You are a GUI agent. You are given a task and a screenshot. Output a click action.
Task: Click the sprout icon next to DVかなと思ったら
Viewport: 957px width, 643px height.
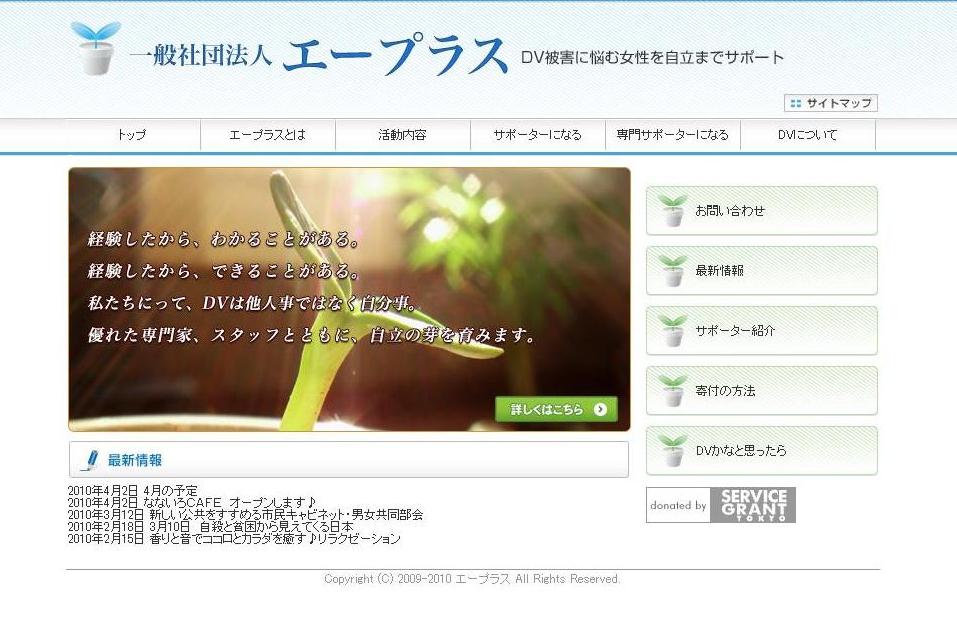coord(673,451)
